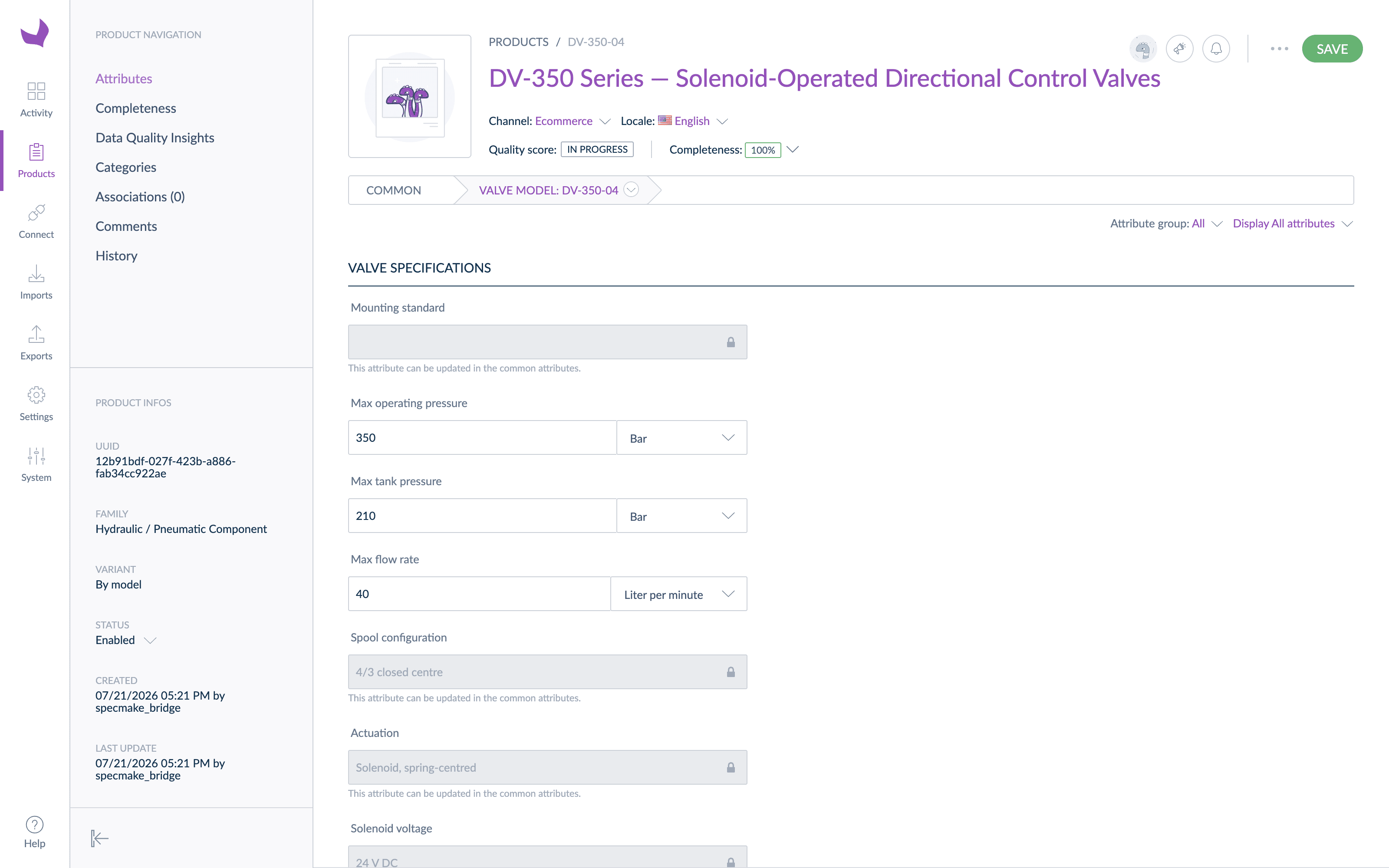1389x868 pixels.
Task: Click the green SAVE button
Action: click(x=1332, y=49)
